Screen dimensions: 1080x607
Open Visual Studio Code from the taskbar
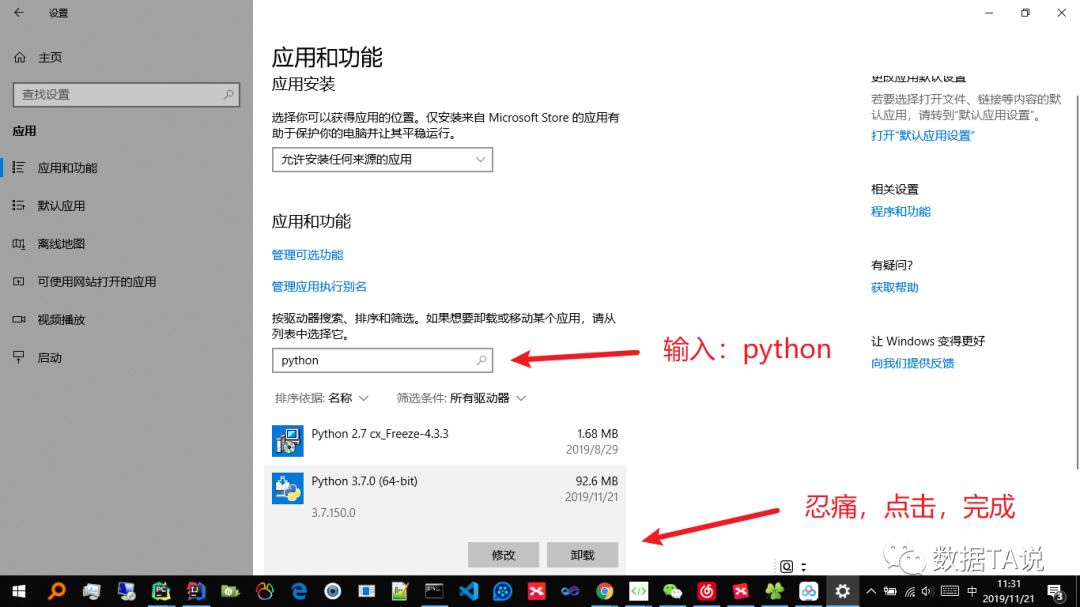(x=468, y=591)
